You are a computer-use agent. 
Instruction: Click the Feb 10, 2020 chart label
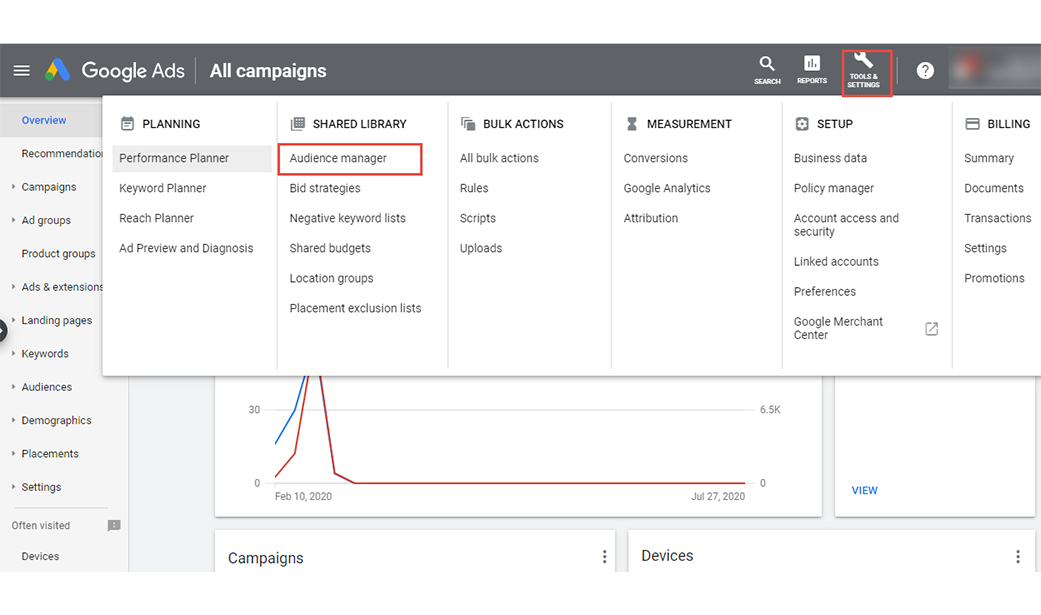303,496
